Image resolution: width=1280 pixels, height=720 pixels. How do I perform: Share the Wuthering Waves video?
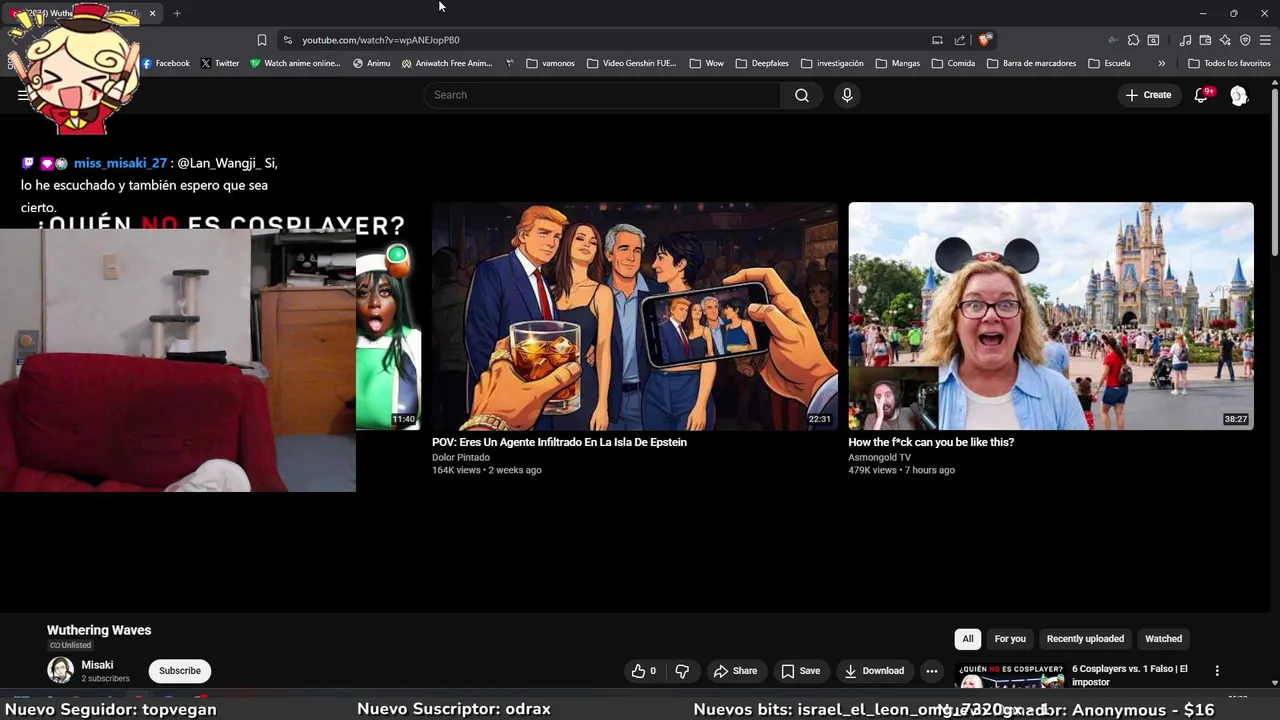pos(735,671)
